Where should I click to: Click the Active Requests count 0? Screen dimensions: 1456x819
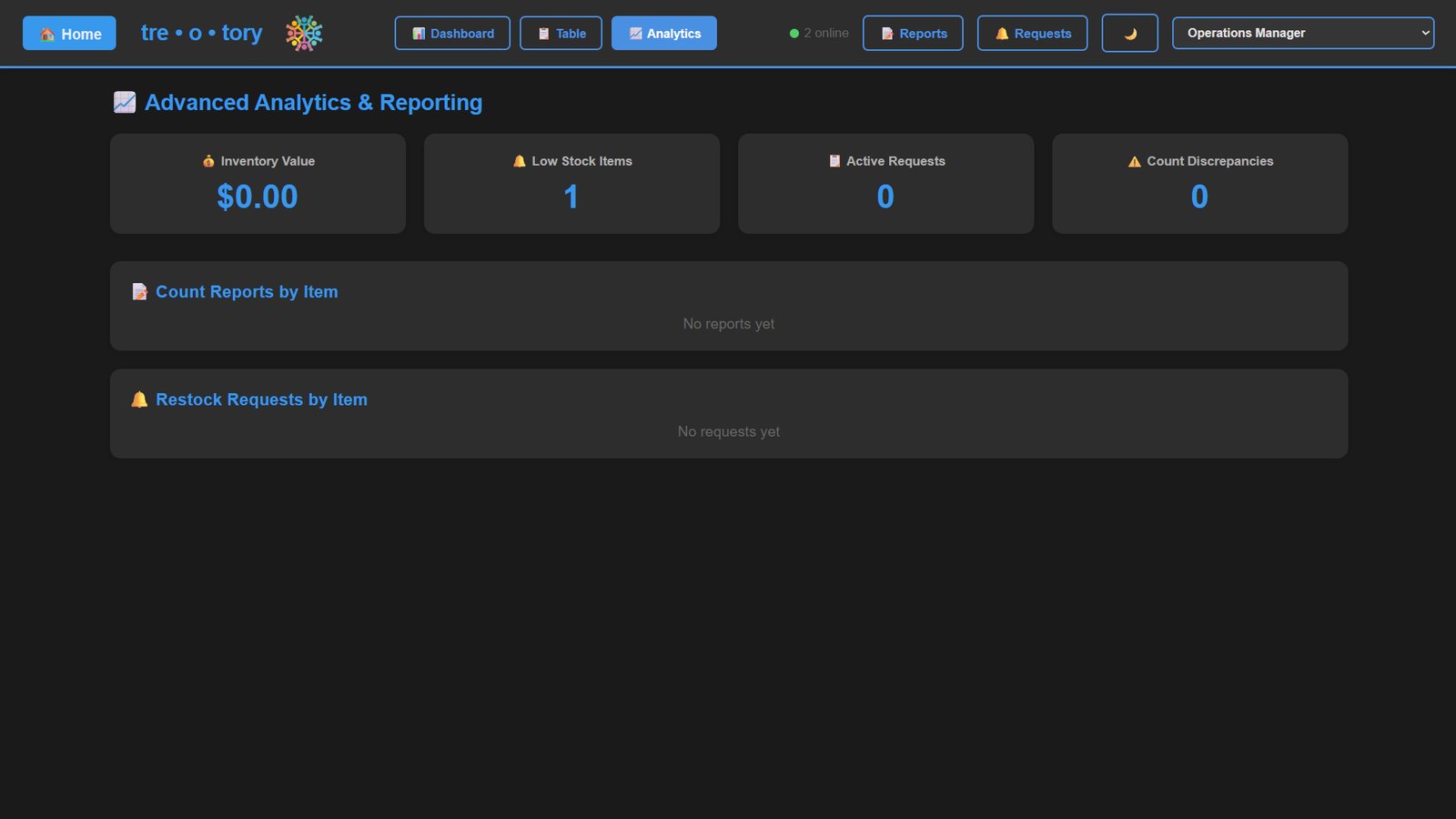click(x=885, y=197)
